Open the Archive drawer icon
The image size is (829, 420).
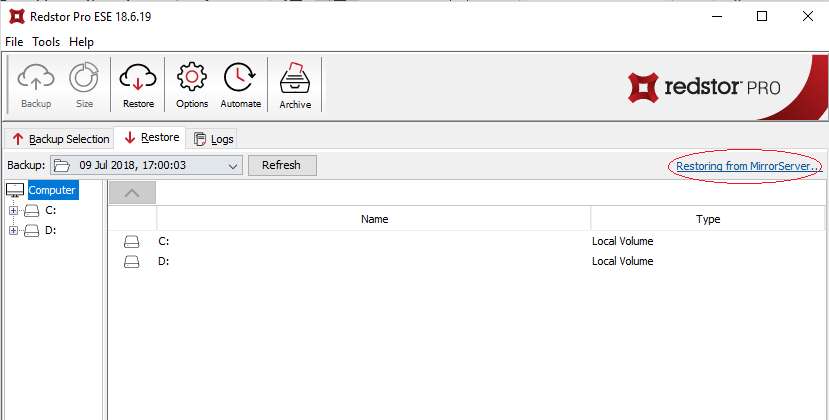pyautogui.click(x=295, y=78)
